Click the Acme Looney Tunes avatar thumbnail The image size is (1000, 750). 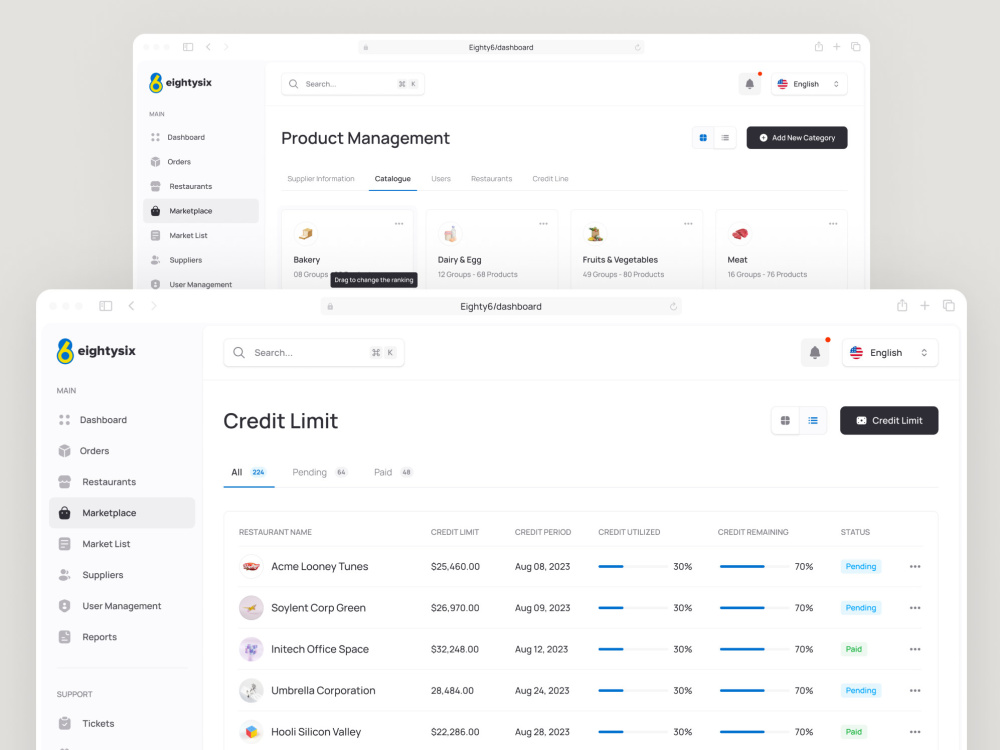point(251,566)
